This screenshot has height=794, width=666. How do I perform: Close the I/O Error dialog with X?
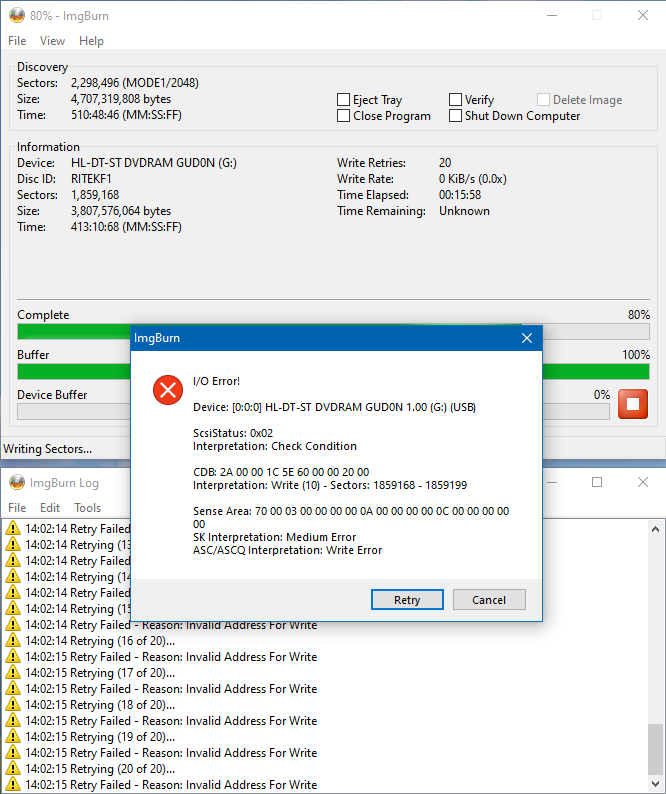coord(527,338)
